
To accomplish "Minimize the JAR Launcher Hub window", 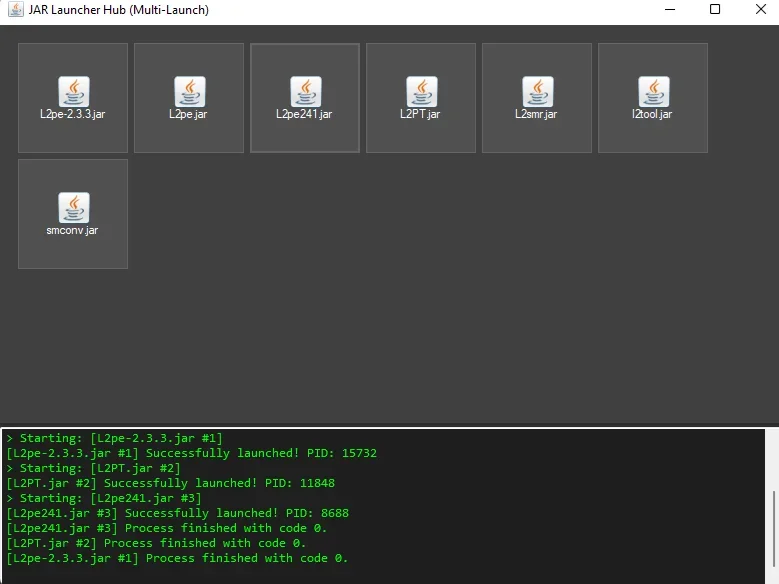I will click(x=670, y=9).
